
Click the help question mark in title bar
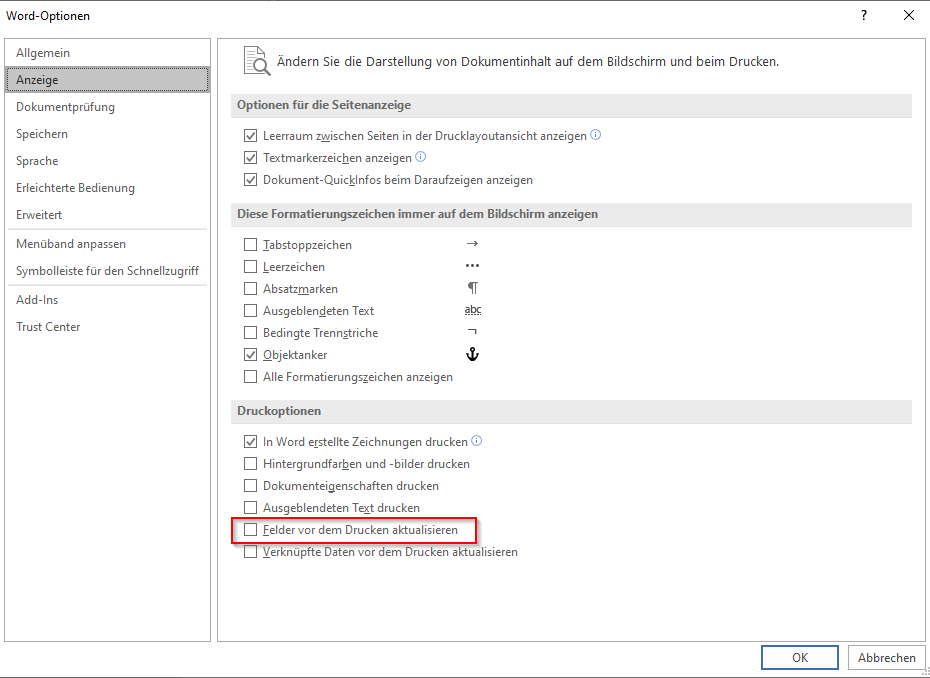tap(864, 16)
